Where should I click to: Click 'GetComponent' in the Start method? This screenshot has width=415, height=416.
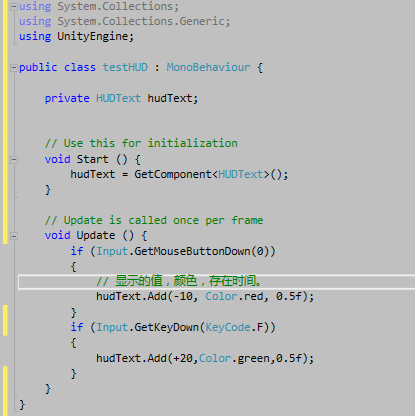pos(173,174)
